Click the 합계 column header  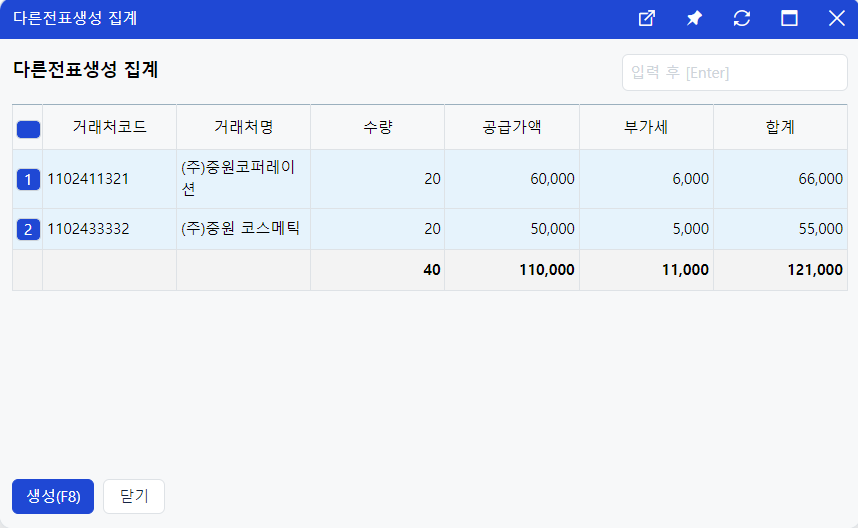pos(780,127)
